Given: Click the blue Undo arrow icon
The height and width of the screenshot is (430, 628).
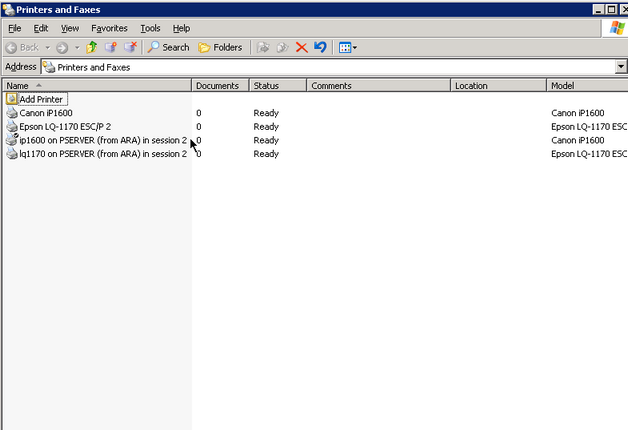Looking at the screenshot, I should point(320,47).
